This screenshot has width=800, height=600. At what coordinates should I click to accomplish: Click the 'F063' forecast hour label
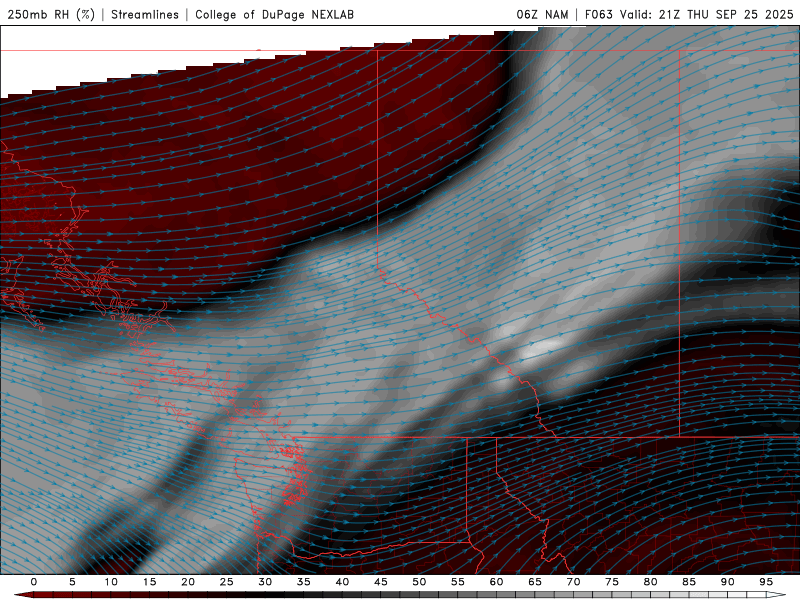598,14
